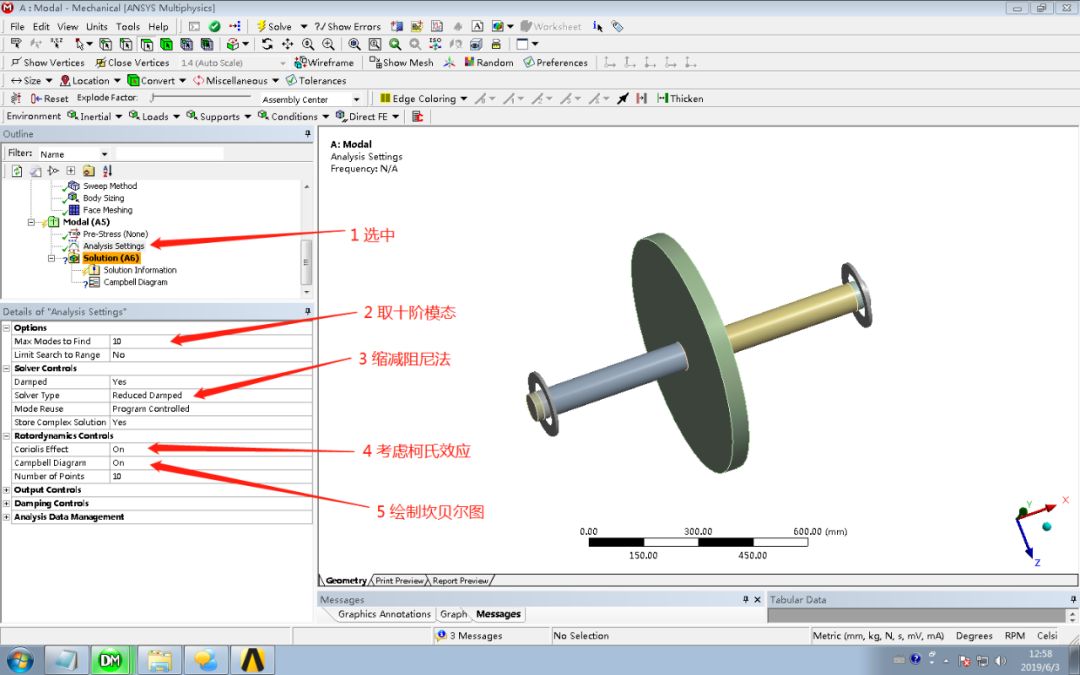Viewport: 1080px width, 675px height.
Task: Open the Zoom In magnifier tool
Action: pyautogui.click(x=328, y=44)
